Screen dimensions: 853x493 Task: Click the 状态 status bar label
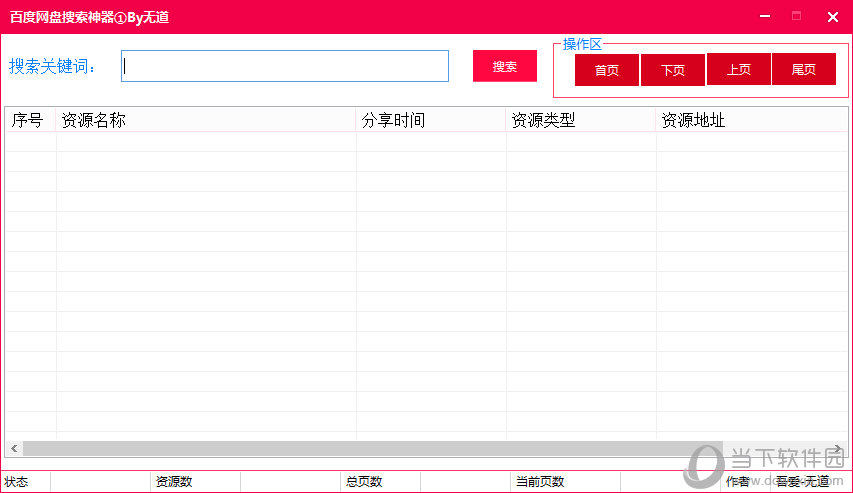click(x=16, y=482)
